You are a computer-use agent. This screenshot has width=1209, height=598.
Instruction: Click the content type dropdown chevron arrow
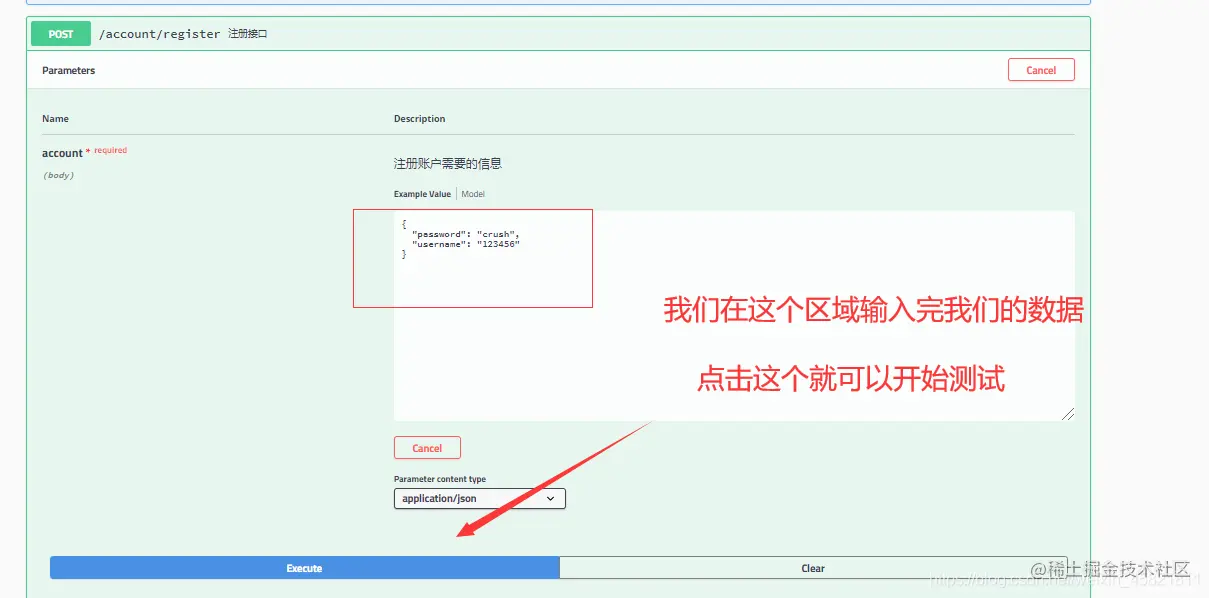(x=550, y=498)
